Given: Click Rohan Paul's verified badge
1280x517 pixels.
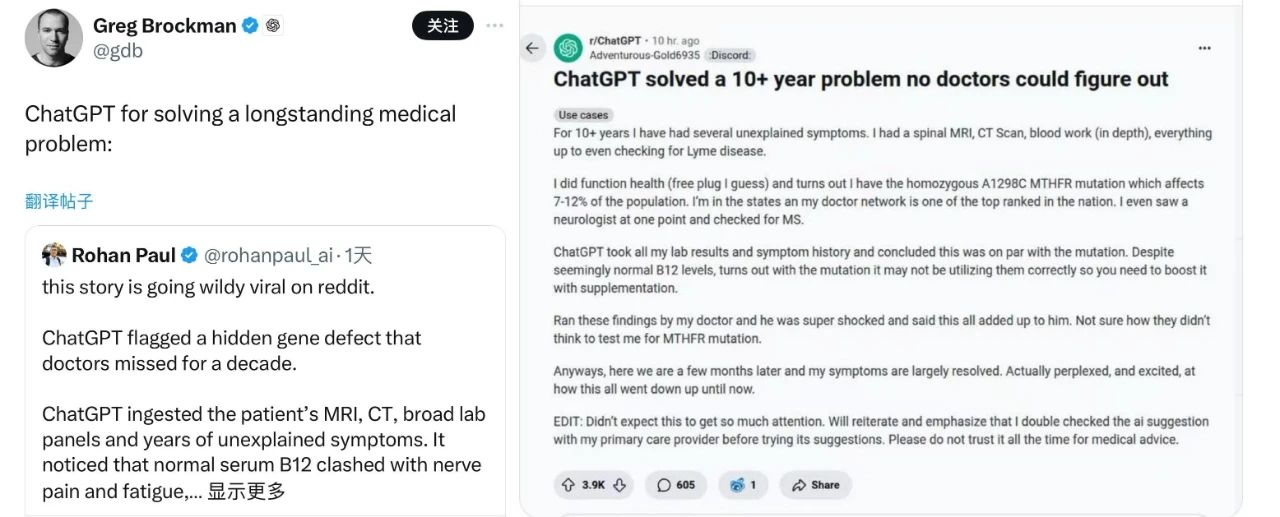Looking at the screenshot, I should [x=189, y=255].
